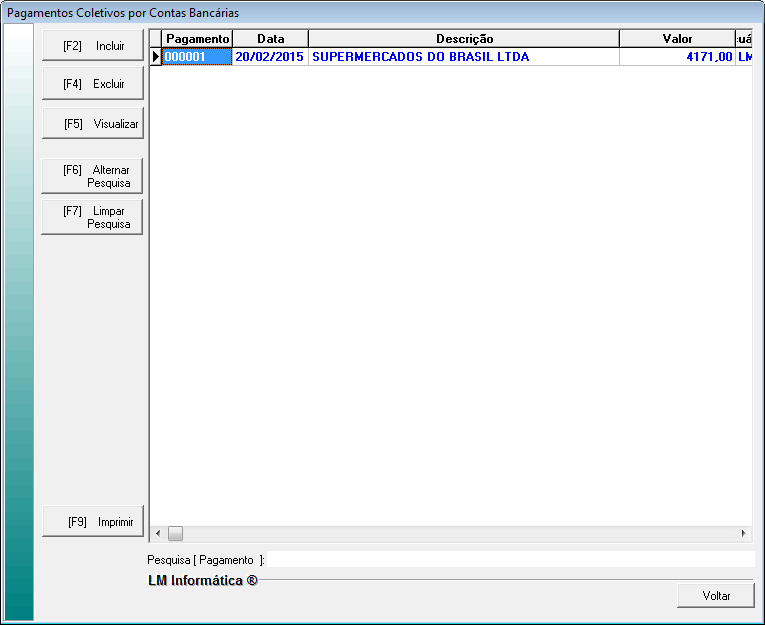Print the list using [F9] Imprimir
Screen dimensions: 765x625
pyautogui.click(x=93, y=521)
